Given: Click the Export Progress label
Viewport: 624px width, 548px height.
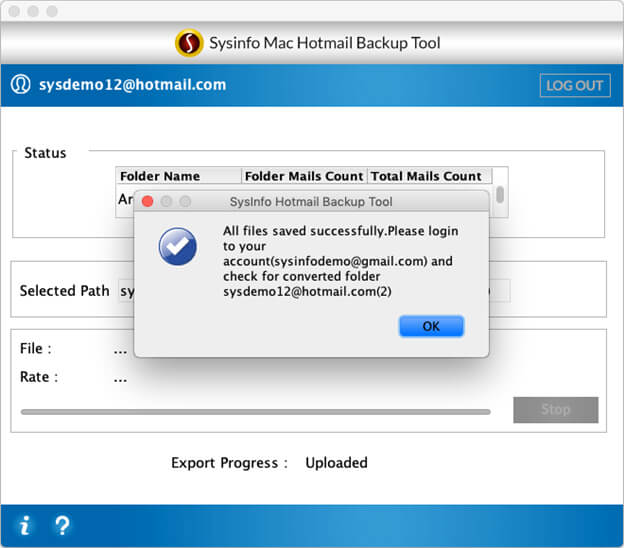Looking at the screenshot, I should [229, 463].
